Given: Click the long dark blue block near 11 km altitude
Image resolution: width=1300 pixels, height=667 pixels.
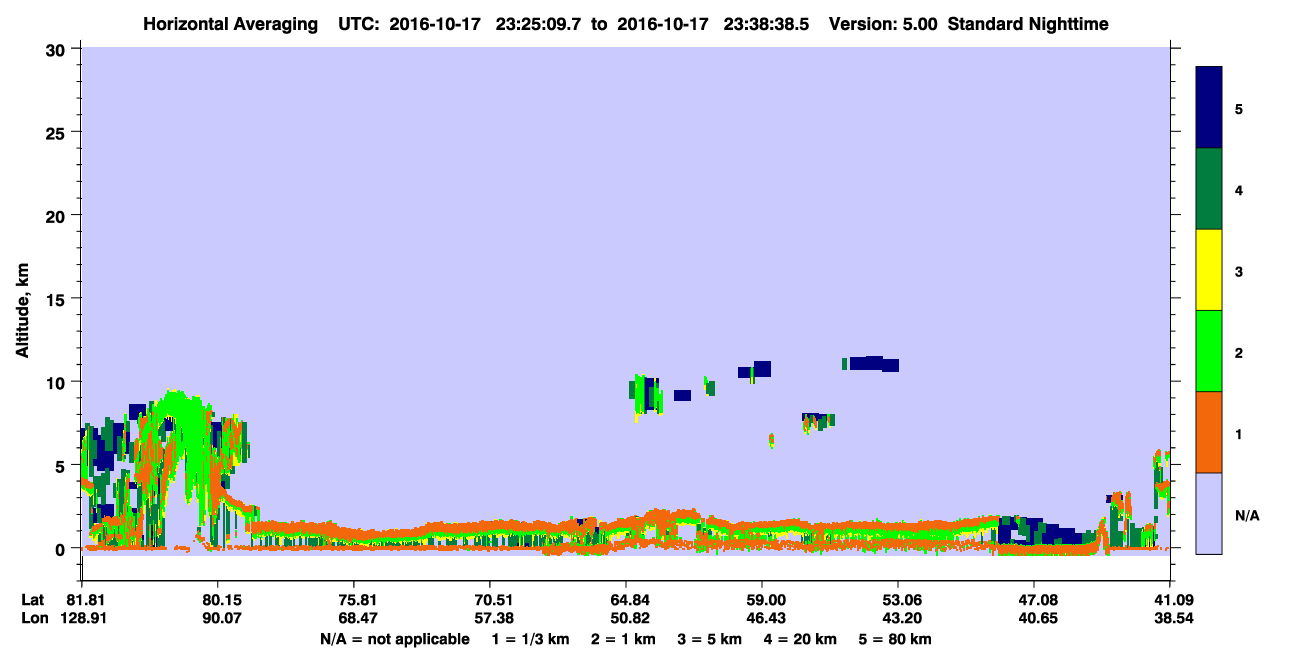Looking at the screenshot, I should 873,363.
